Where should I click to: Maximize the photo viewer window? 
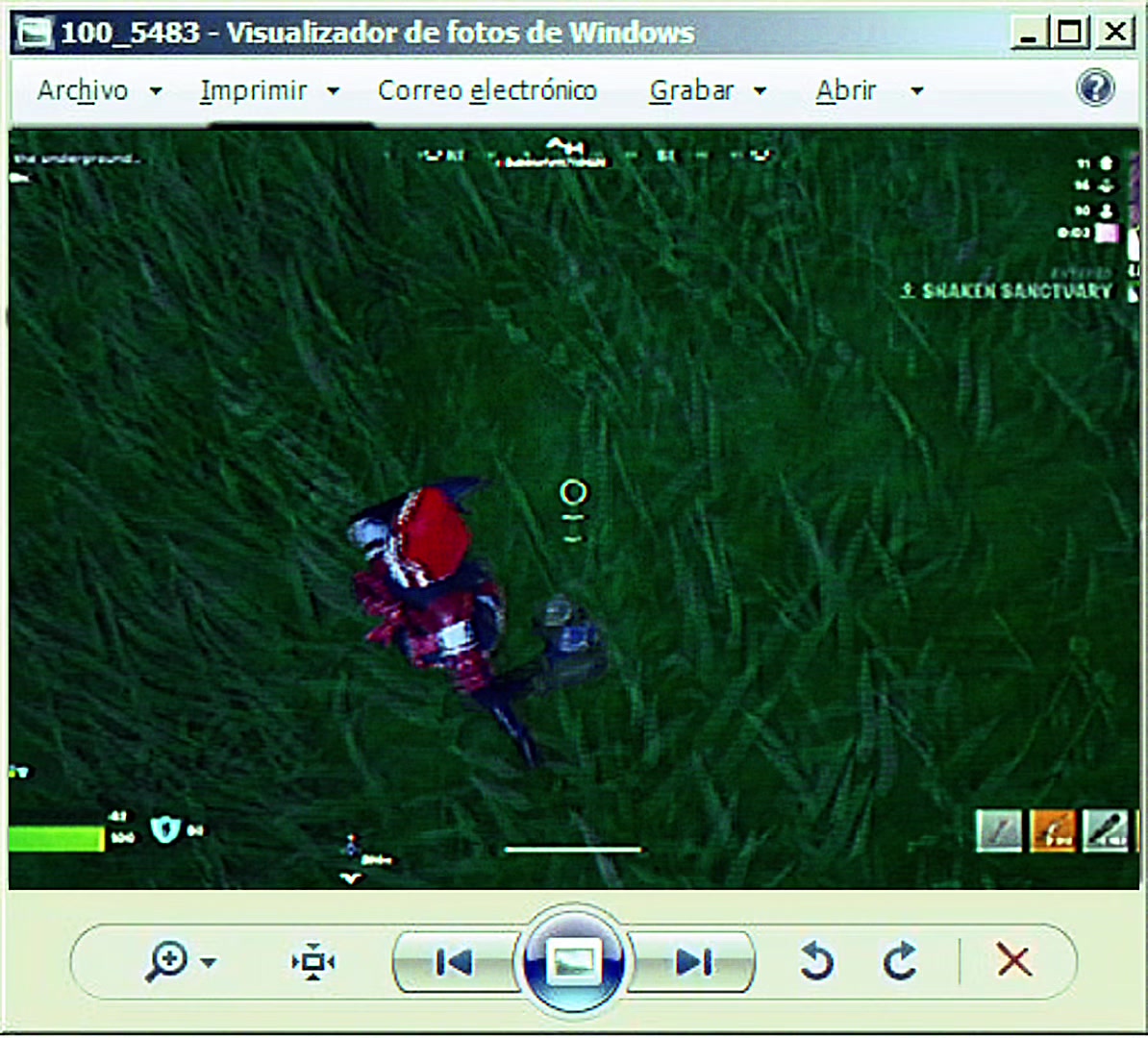[x=1070, y=33]
